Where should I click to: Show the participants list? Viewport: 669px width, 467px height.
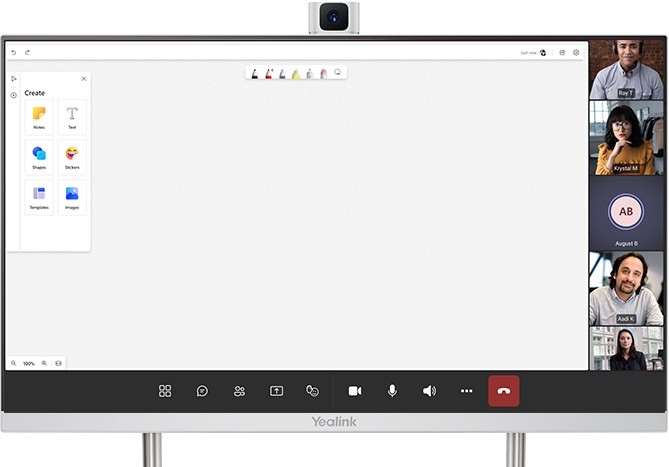click(239, 391)
